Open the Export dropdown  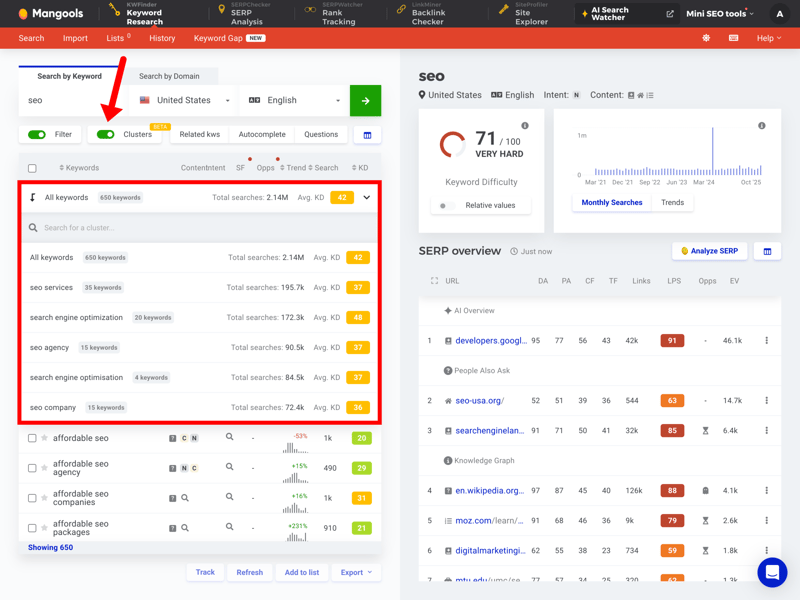pyautogui.click(x=355, y=572)
